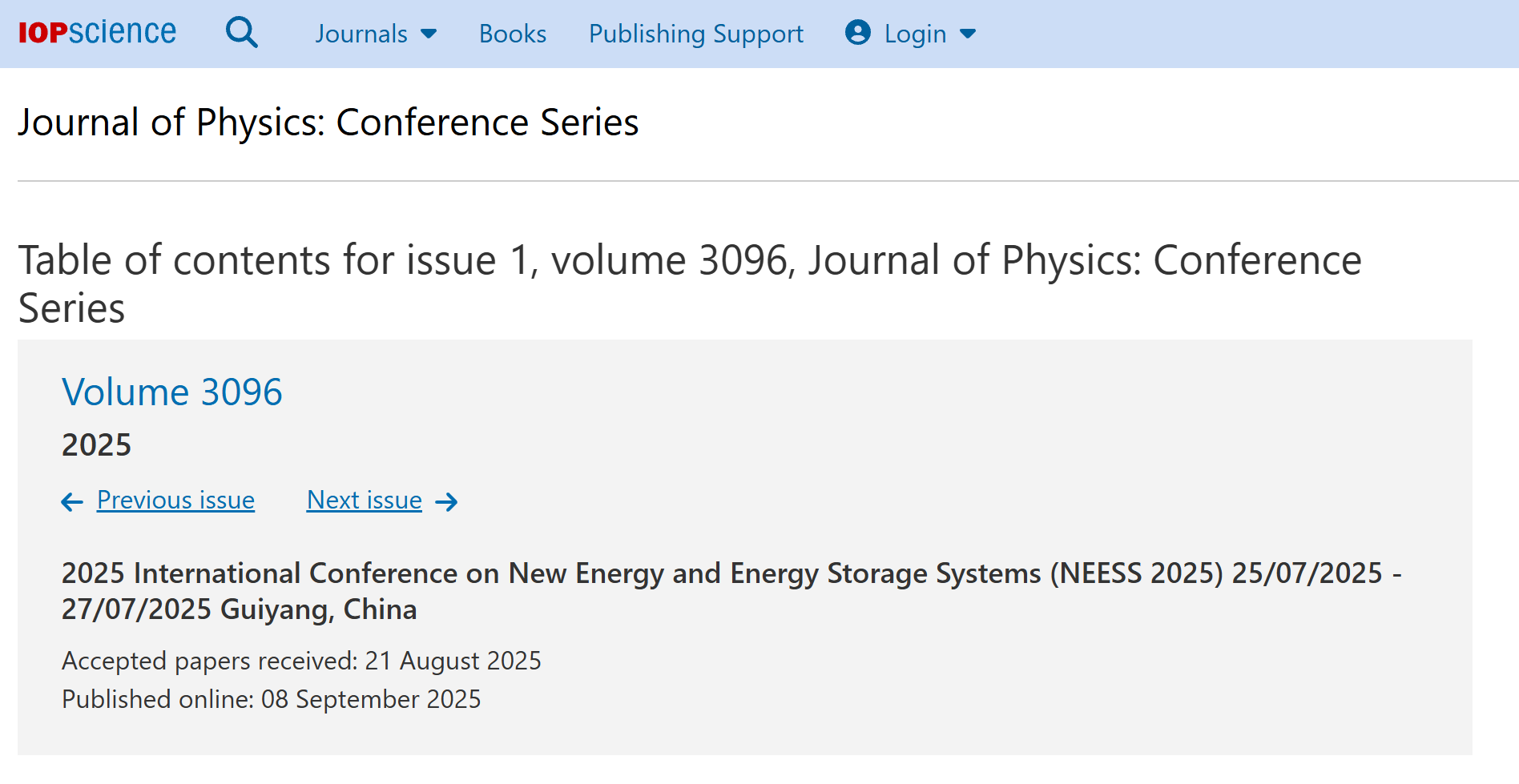Click the Accepted papers received date line
Viewport: 1519px width, 784px height.
[301, 661]
